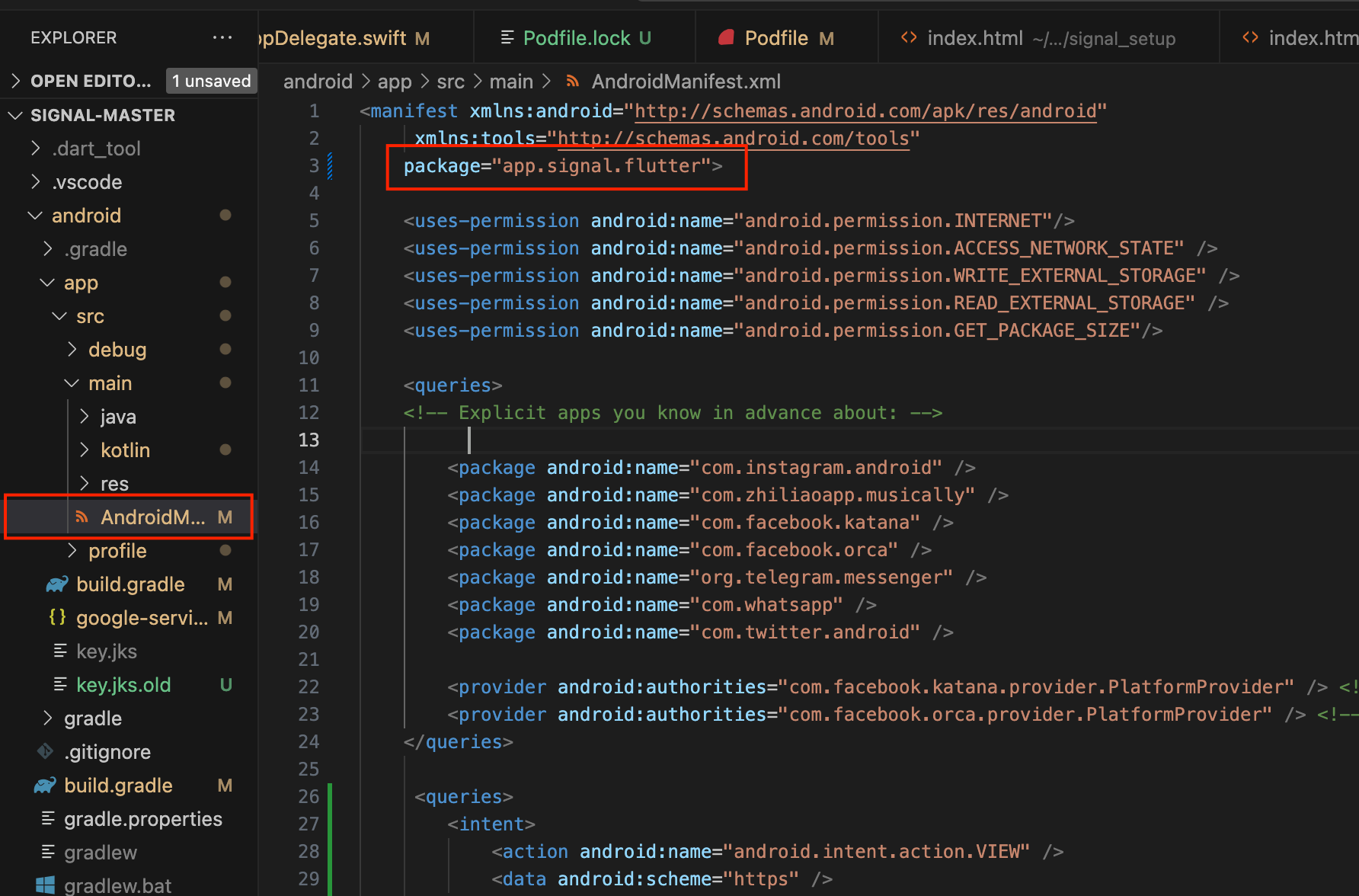Expand the Open Editors section
The width and height of the screenshot is (1359, 896).
tap(15, 81)
